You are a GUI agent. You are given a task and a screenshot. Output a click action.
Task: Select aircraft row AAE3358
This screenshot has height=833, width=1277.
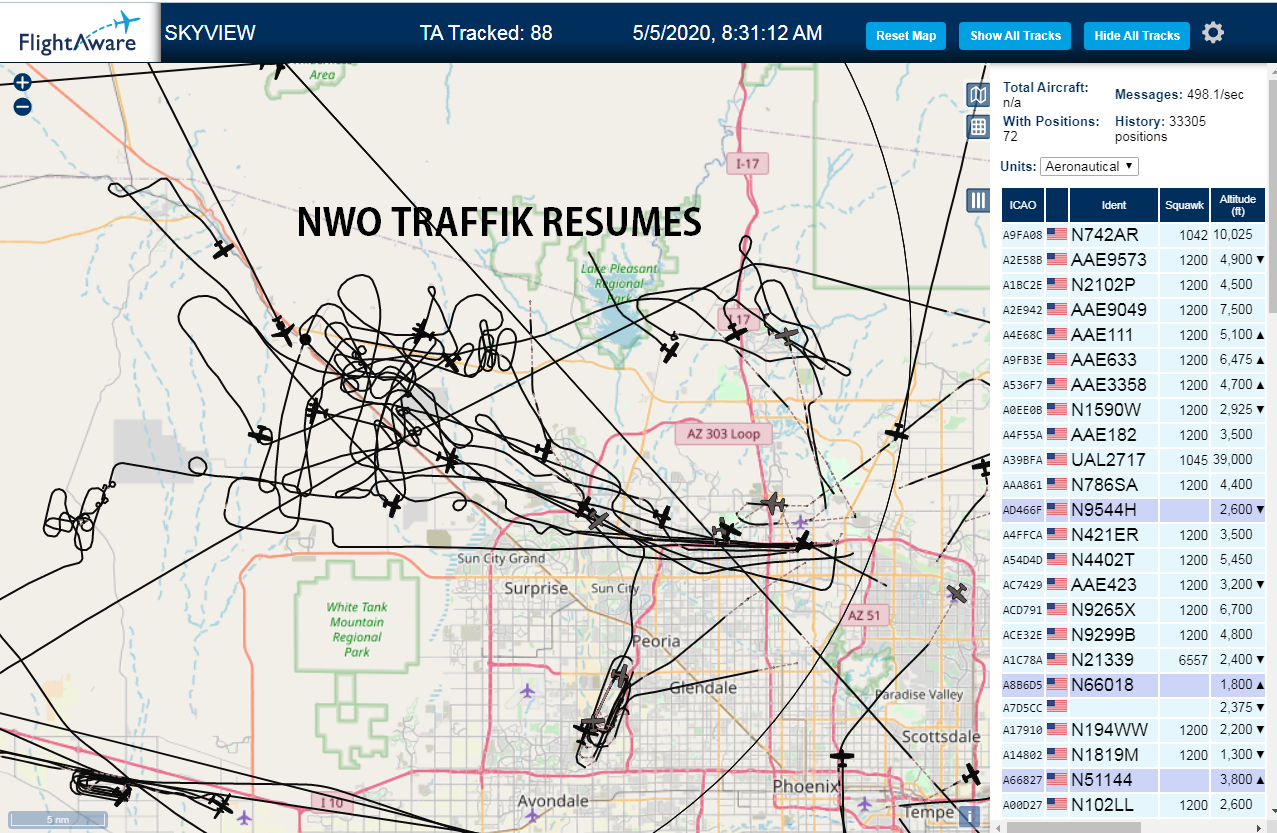pos(1133,385)
